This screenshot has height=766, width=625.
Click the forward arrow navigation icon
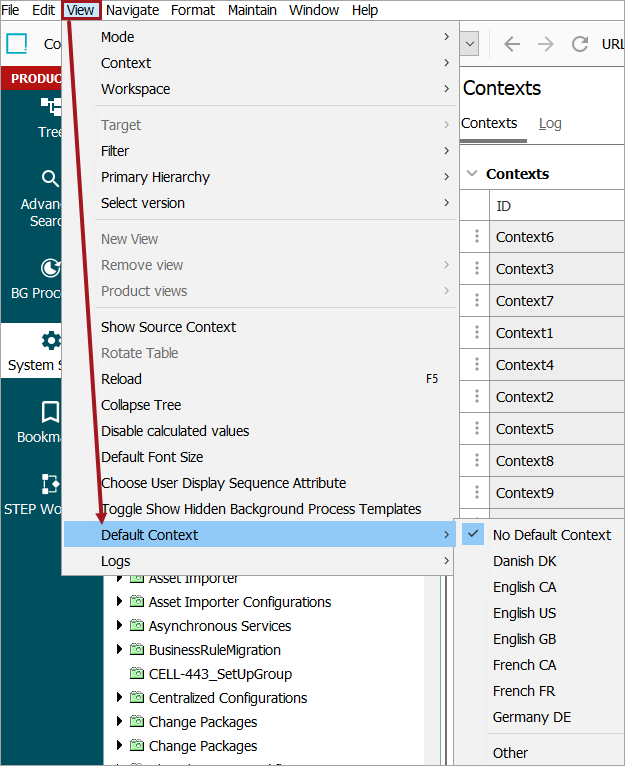tap(545, 44)
